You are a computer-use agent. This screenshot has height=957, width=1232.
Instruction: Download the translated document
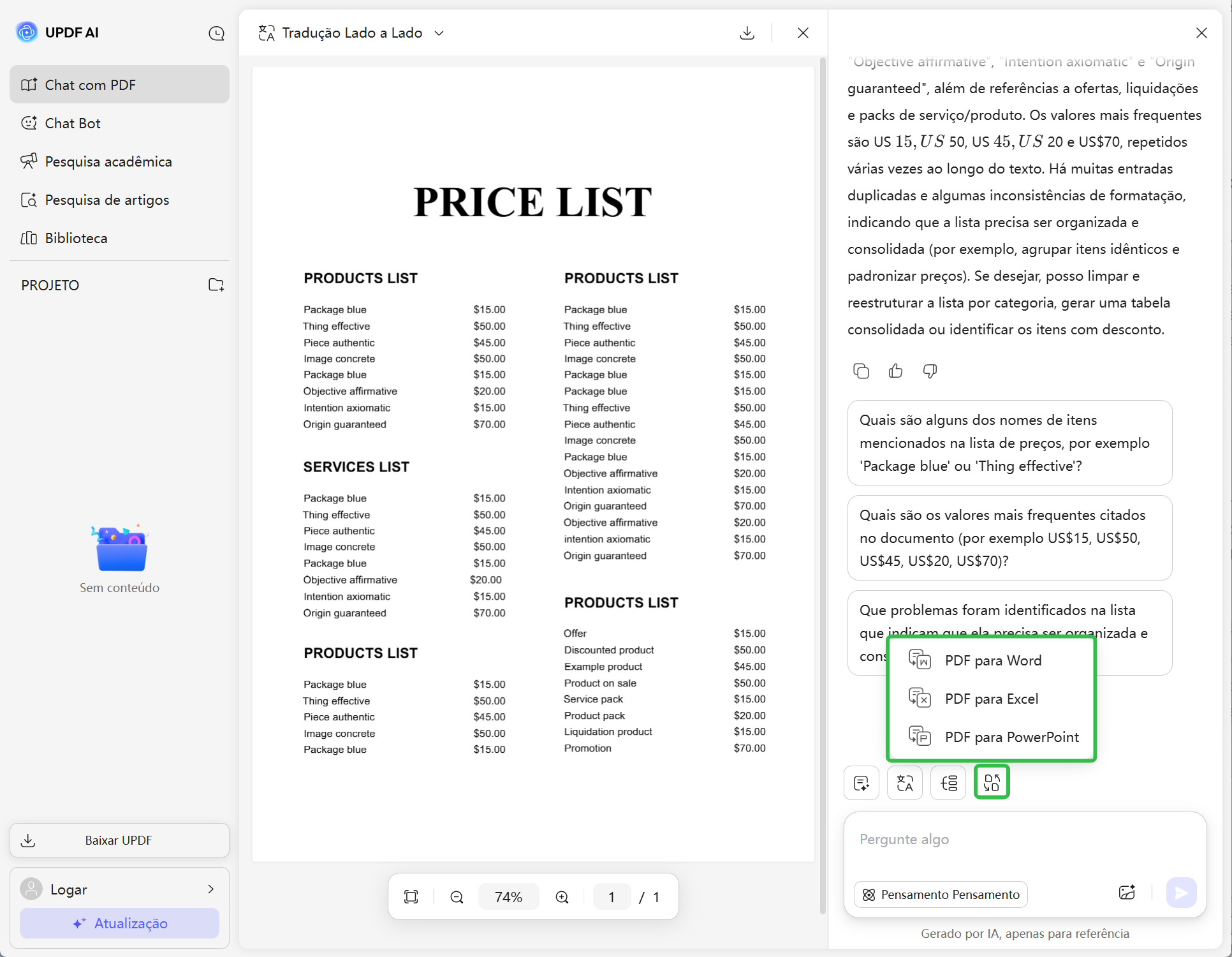(x=747, y=33)
